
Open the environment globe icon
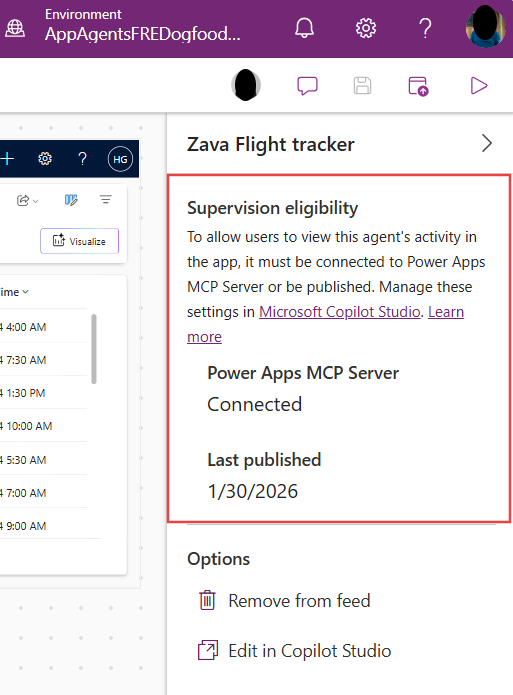coord(15,29)
